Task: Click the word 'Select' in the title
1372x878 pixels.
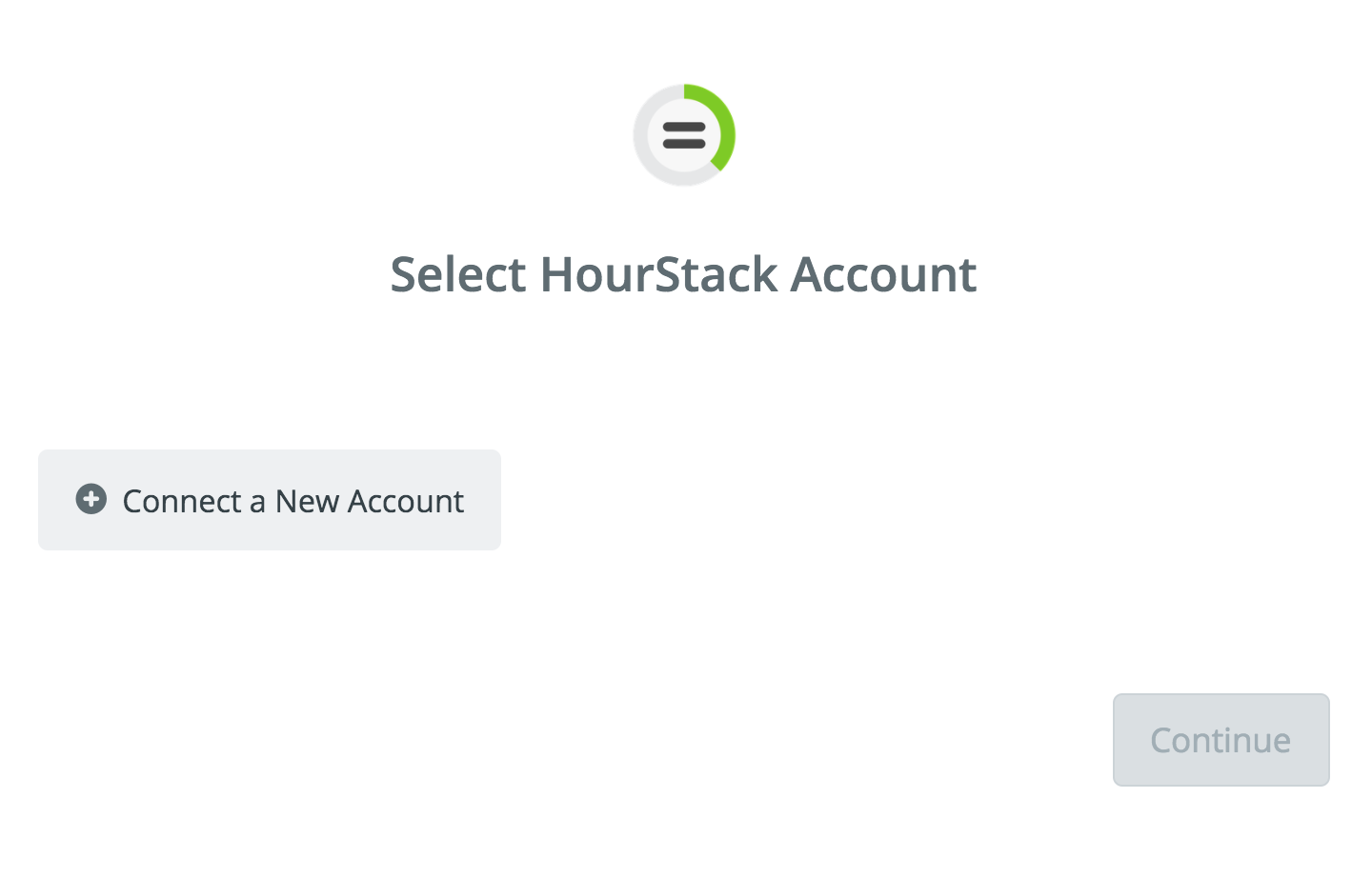Action: pos(458,274)
